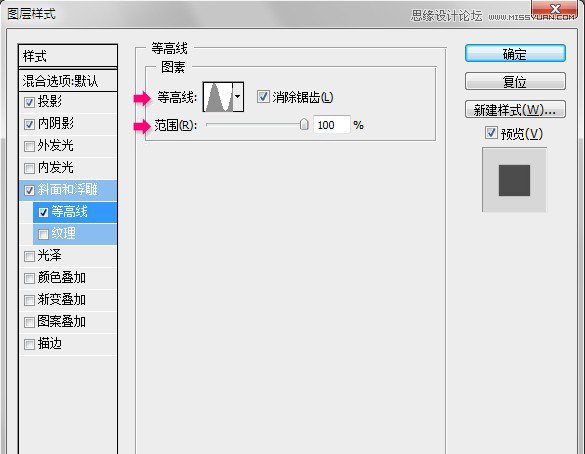Focus the range value field showing 100
The image size is (585, 454).
[332, 125]
